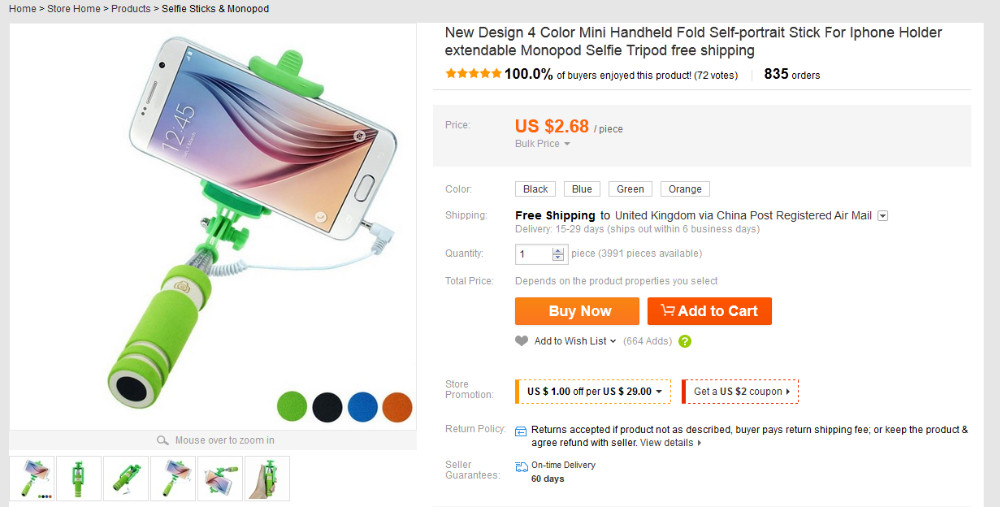Select the Black color option
This screenshot has width=1000, height=507.
click(x=536, y=189)
